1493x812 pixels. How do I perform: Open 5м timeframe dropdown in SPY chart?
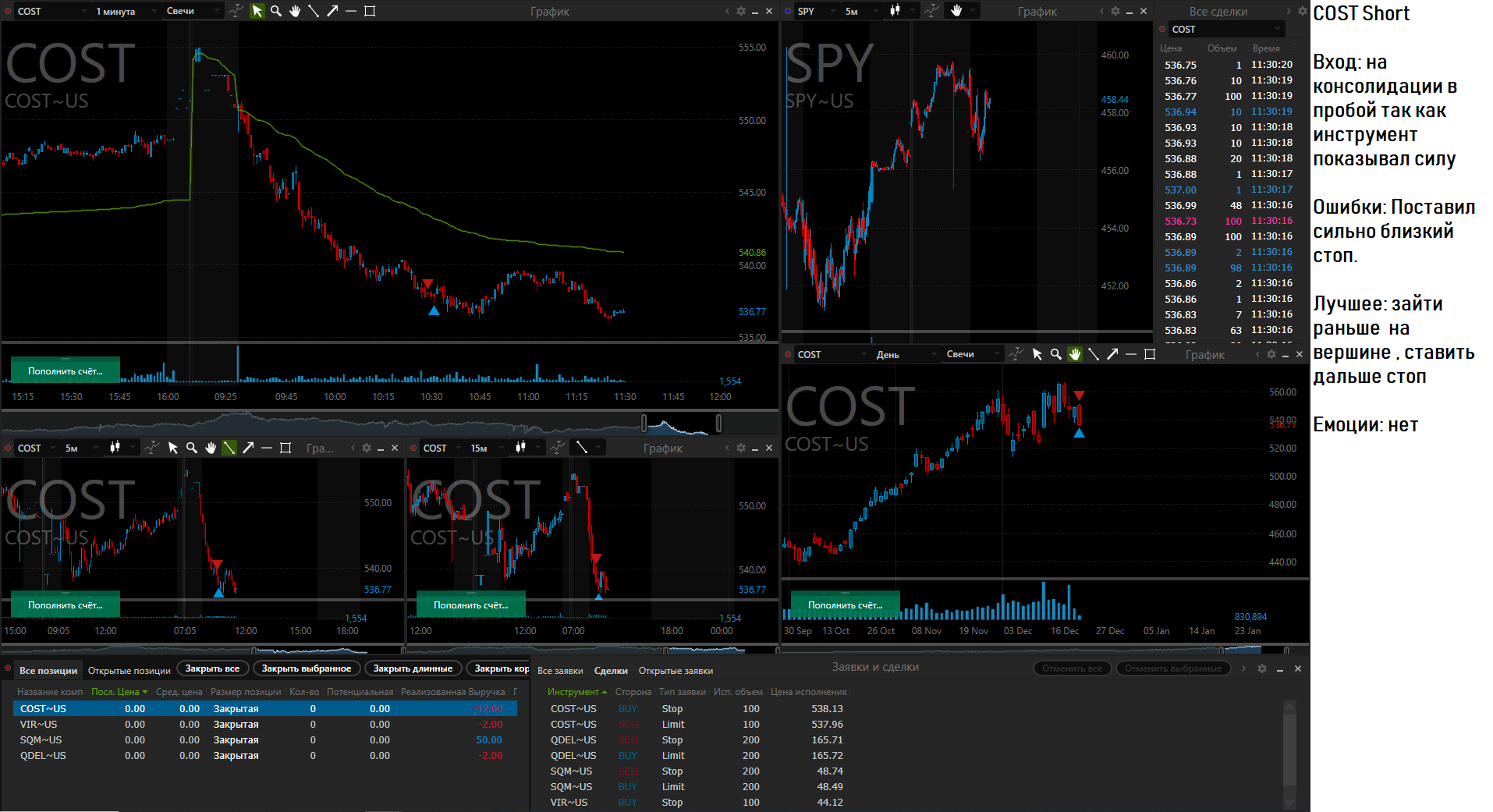pyautogui.click(x=861, y=11)
